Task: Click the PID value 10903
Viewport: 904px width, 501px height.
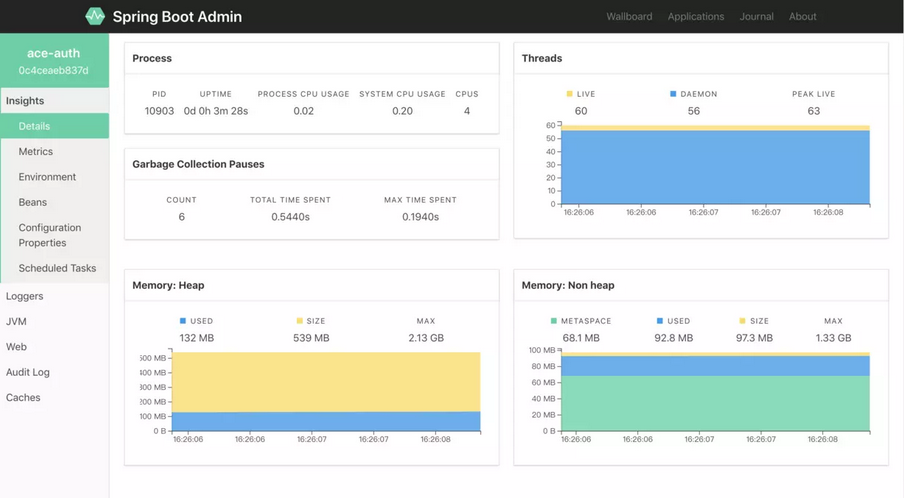Action: (159, 111)
